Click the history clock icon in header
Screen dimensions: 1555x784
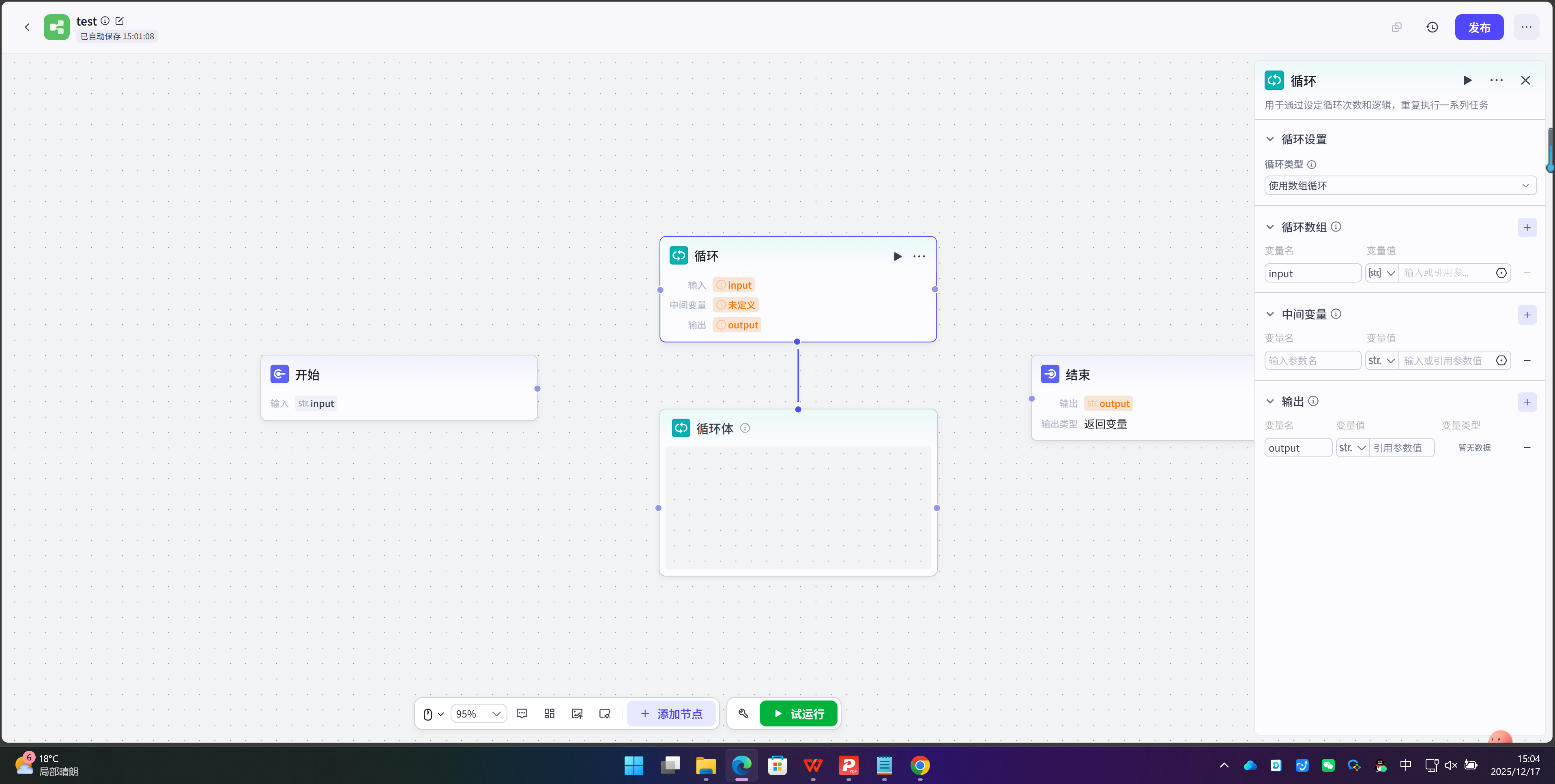pos(1432,27)
